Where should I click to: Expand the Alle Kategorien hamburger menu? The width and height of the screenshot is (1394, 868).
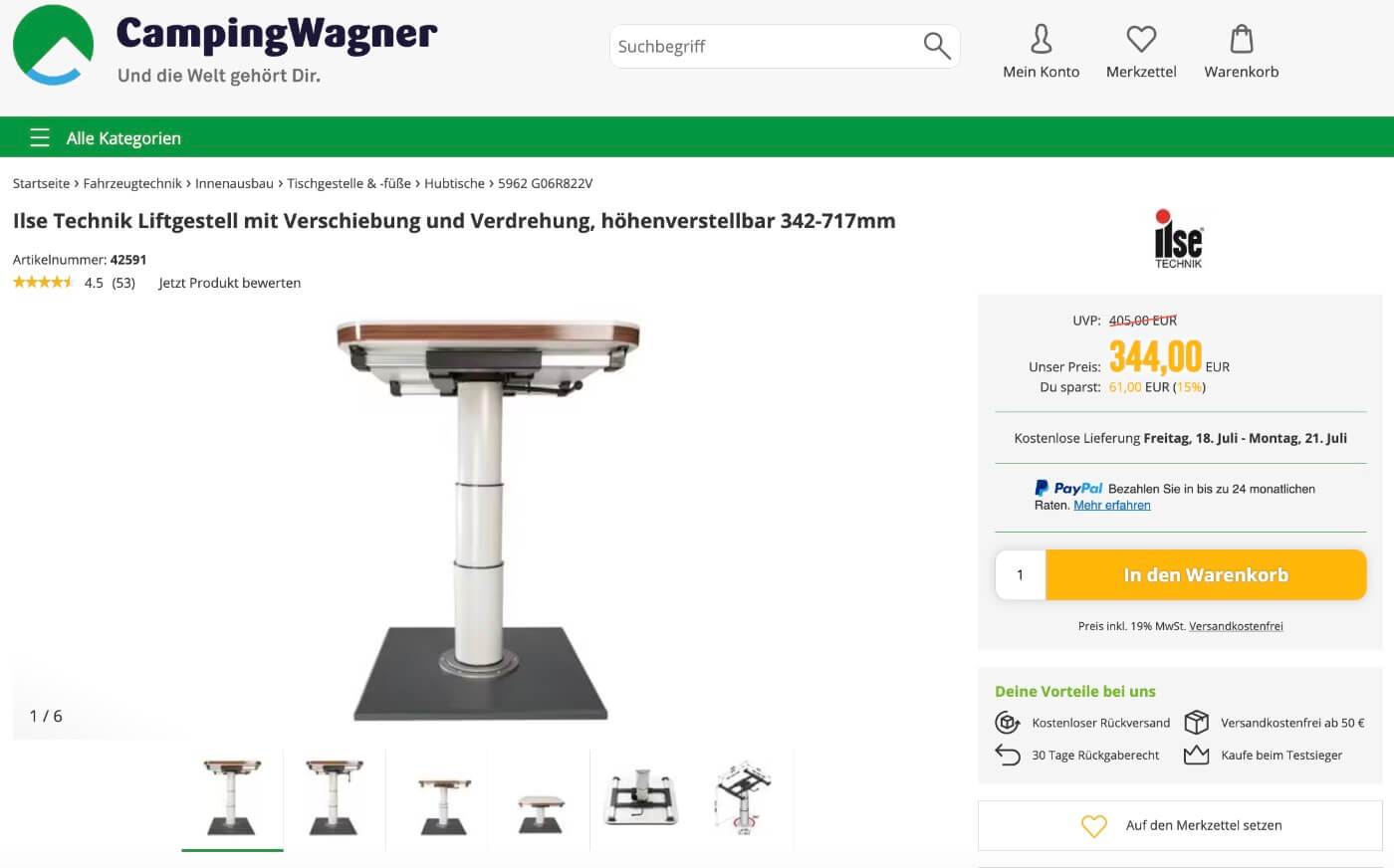coord(40,137)
